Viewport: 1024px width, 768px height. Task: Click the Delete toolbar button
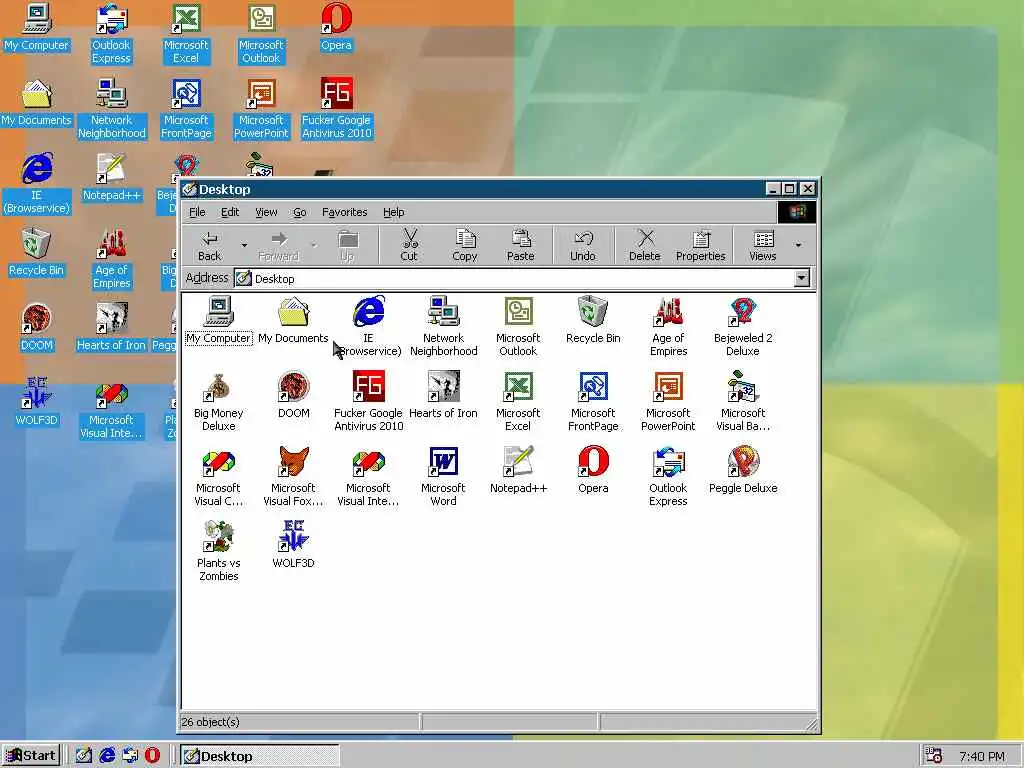(x=645, y=246)
